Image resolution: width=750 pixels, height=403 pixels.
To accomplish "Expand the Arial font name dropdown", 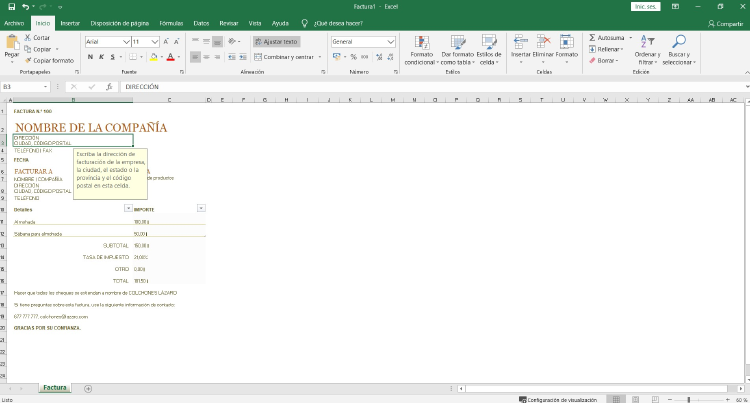I will point(127,42).
